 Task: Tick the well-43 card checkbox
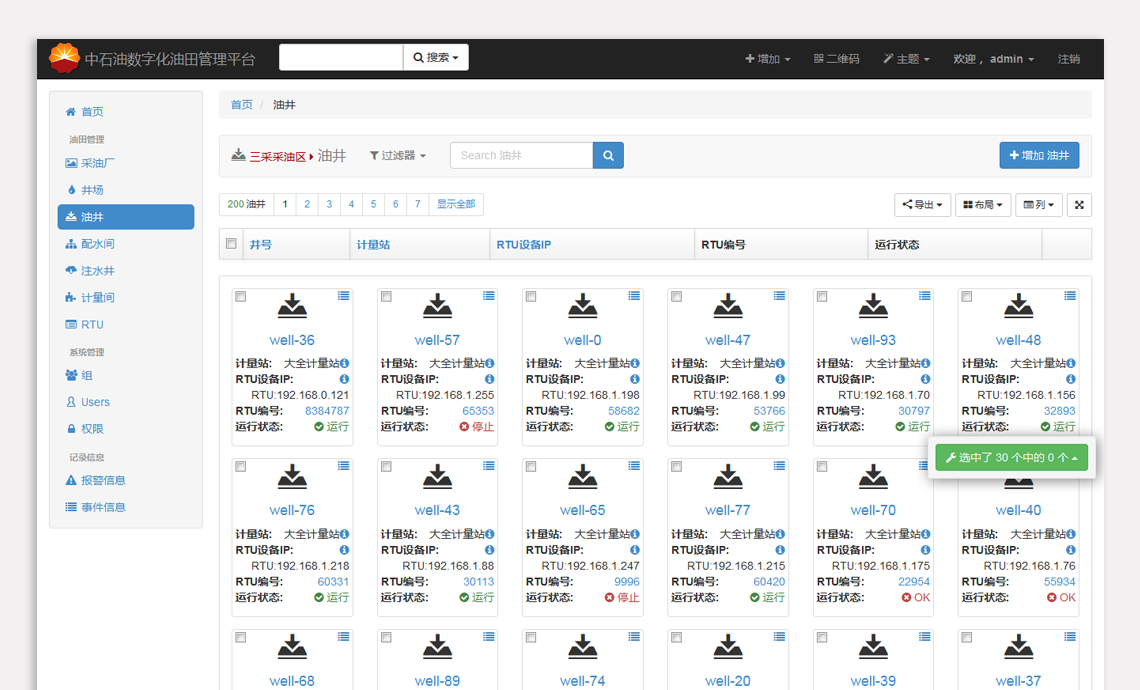pyautogui.click(x=386, y=467)
